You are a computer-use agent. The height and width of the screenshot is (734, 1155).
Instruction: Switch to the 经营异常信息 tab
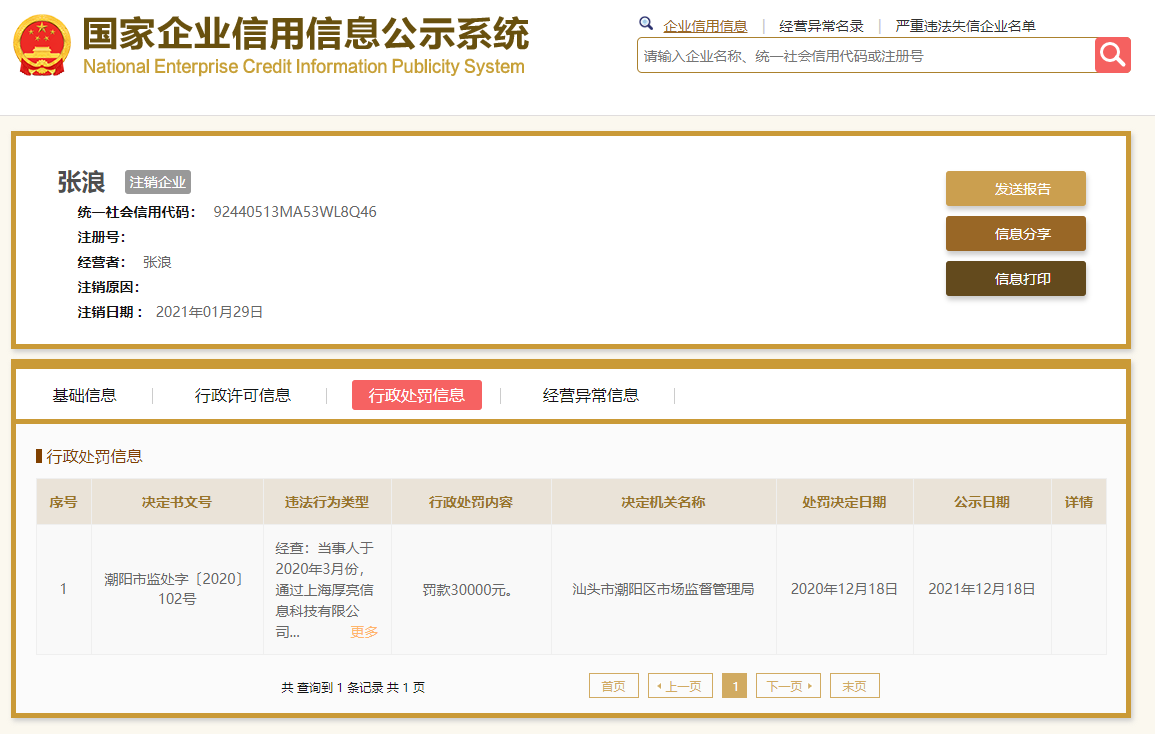591,396
